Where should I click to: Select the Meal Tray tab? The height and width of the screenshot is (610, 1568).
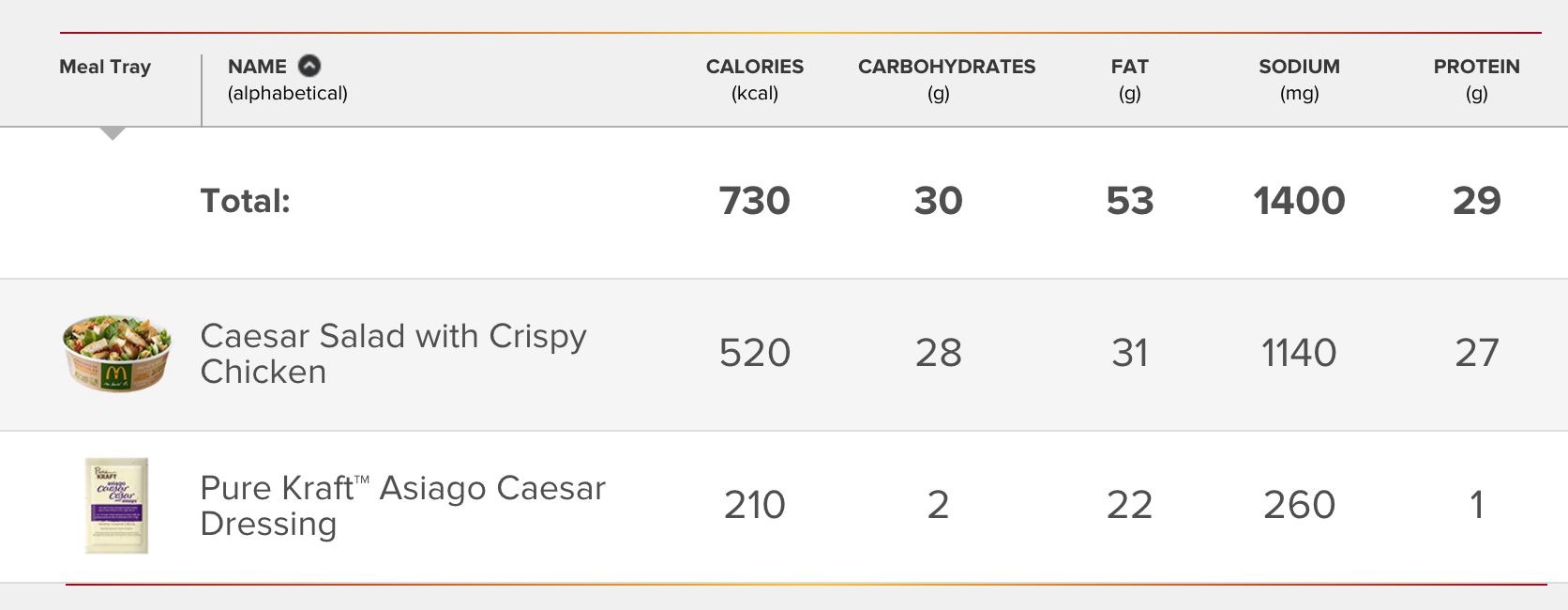coord(105,67)
